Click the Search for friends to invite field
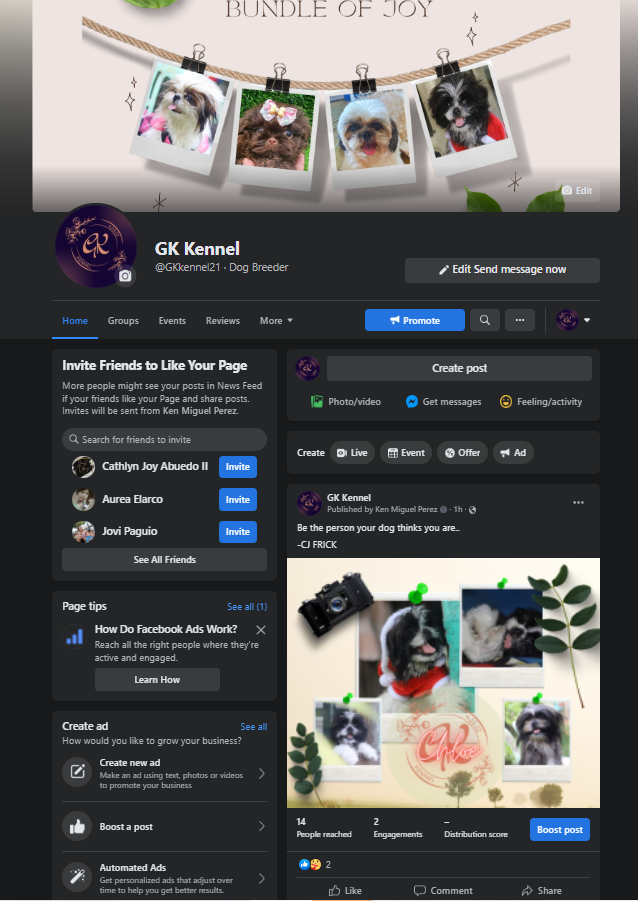The height and width of the screenshot is (901, 638). click(x=164, y=440)
